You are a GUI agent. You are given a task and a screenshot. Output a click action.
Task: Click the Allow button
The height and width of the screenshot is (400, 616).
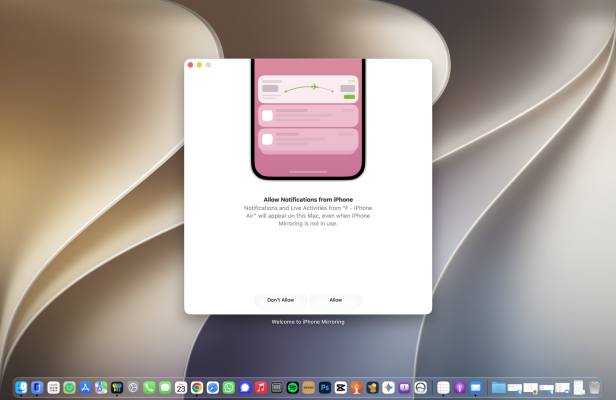pyautogui.click(x=336, y=300)
